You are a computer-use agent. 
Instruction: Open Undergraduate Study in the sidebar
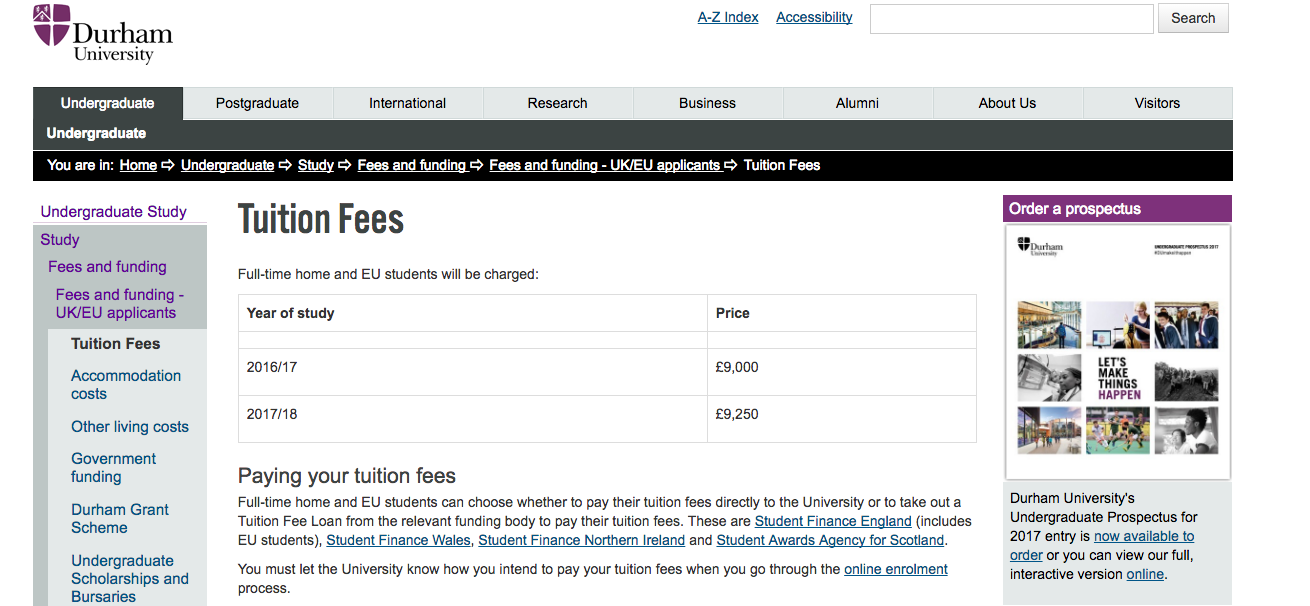tap(114, 212)
